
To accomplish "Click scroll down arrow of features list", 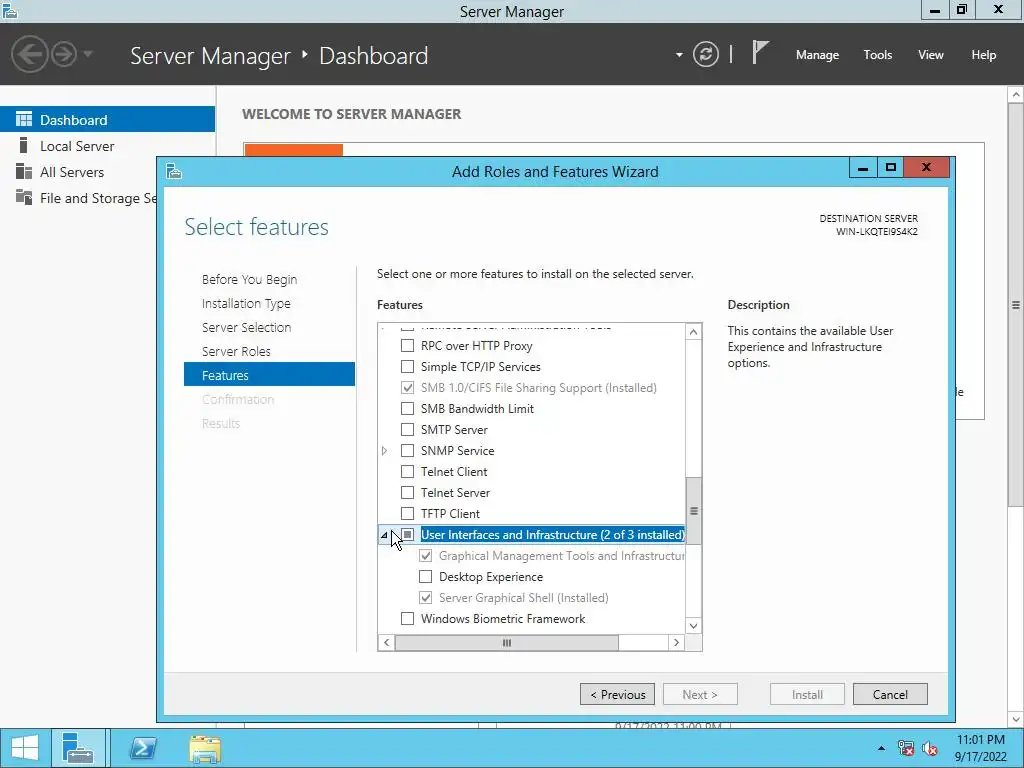I will pos(694,626).
